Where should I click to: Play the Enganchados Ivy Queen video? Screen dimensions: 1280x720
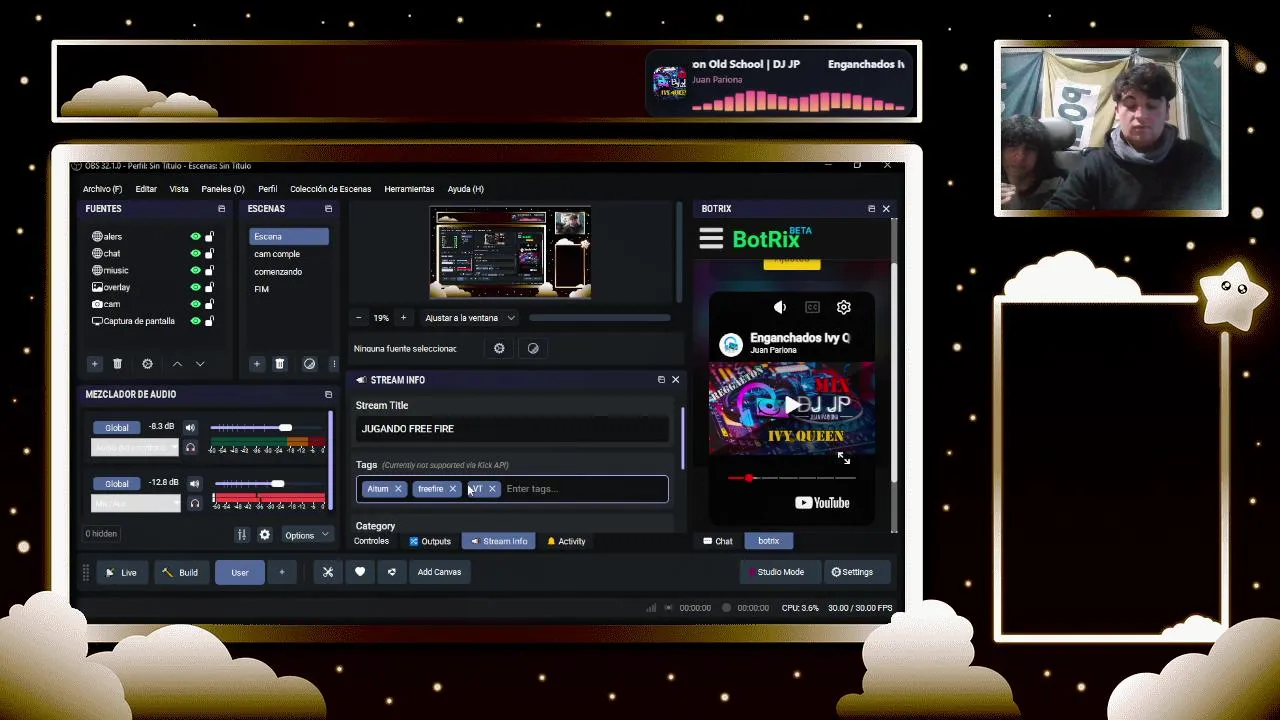792,405
